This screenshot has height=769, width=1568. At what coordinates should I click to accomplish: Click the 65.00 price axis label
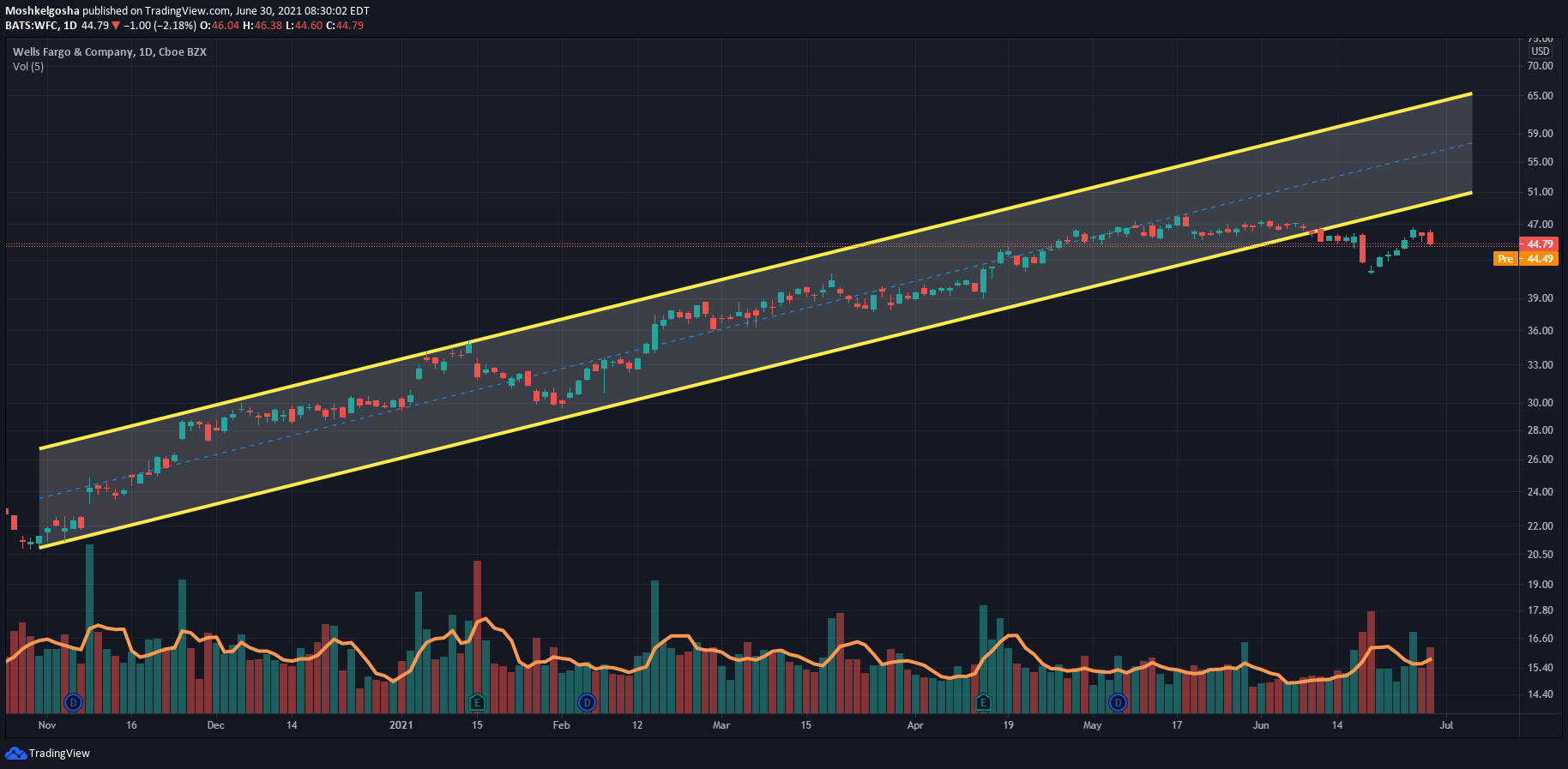[x=1541, y=96]
